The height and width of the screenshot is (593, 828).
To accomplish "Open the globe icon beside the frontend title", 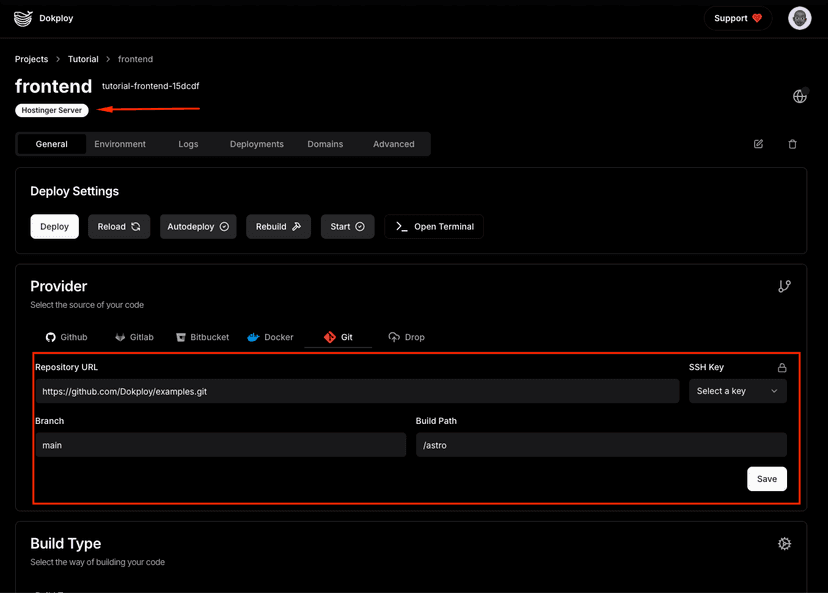I will coord(799,96).
